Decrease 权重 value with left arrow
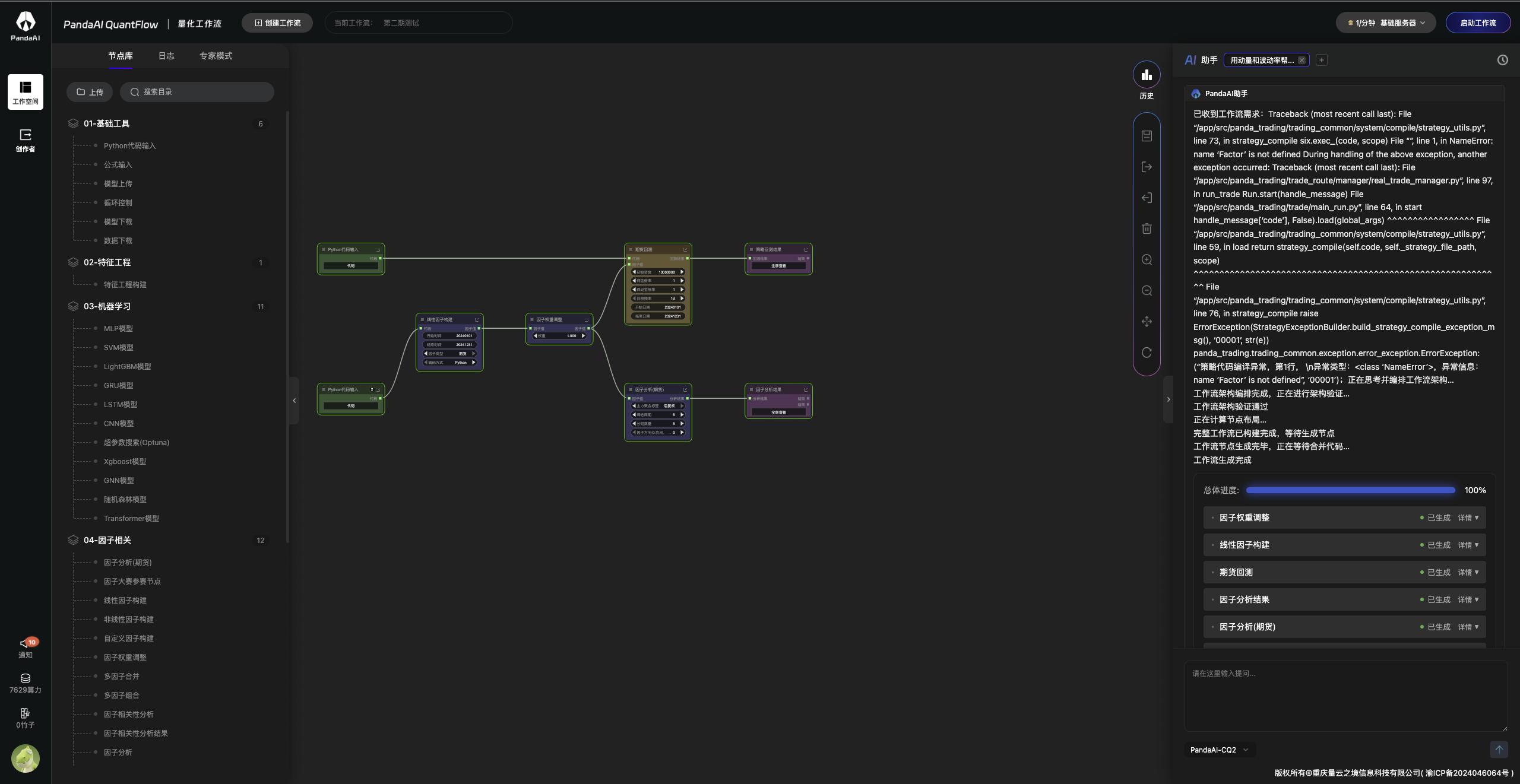 536,336
